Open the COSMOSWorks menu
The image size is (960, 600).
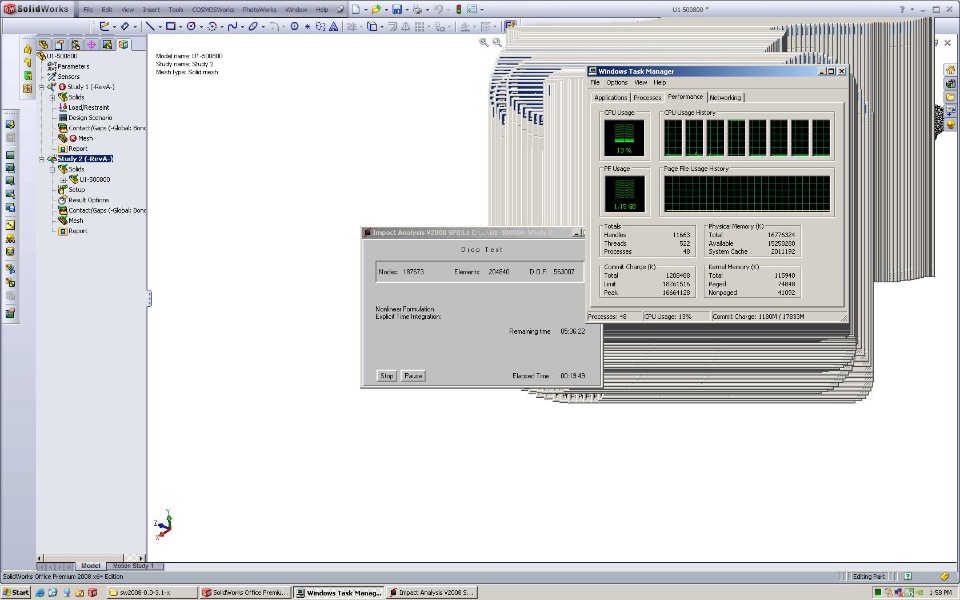[x=212, y=10]
